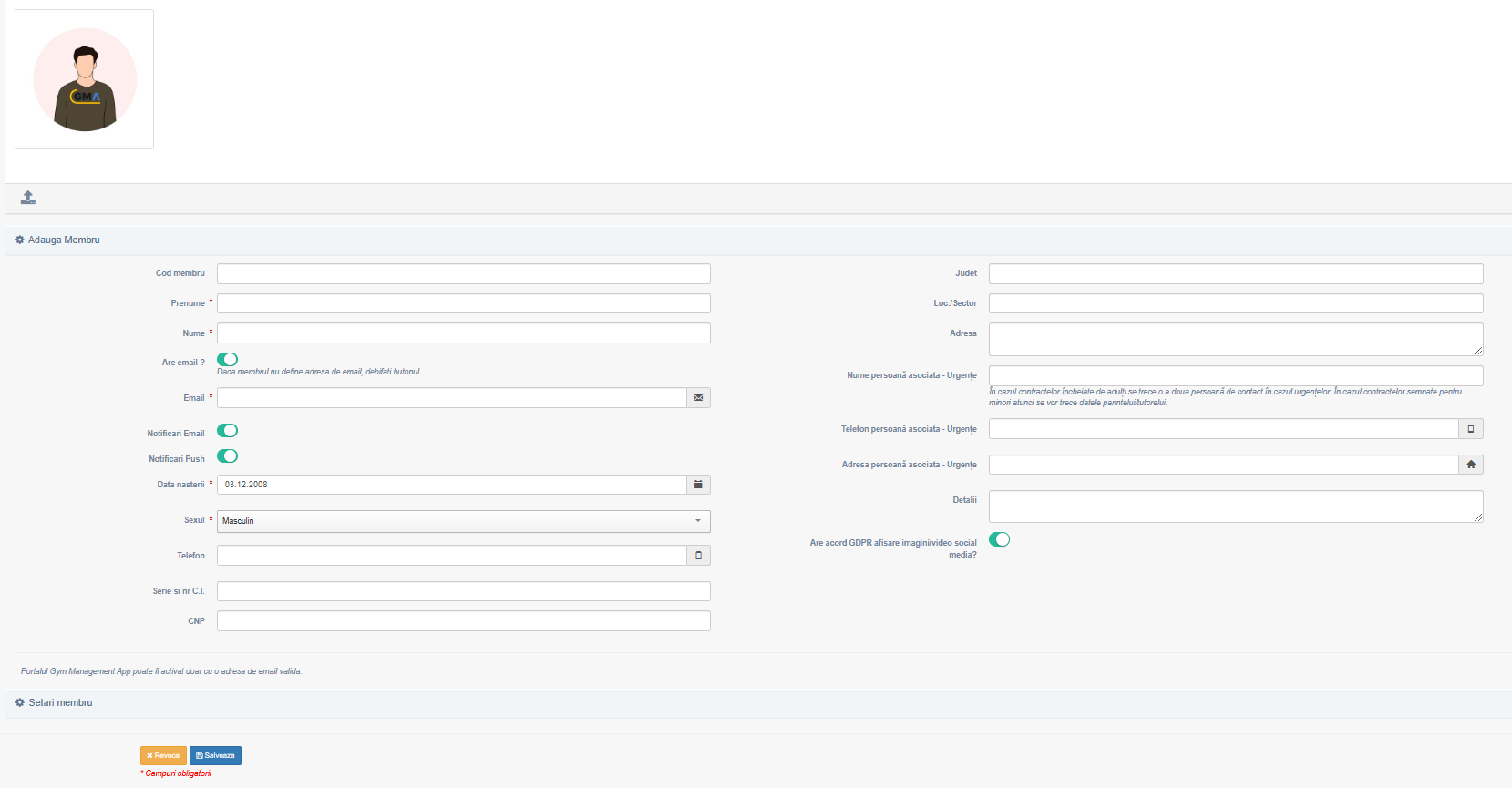Screen dimensions: 1512x788
Task: Focus the Cod membru input field
Action: [x=464, y=273]
